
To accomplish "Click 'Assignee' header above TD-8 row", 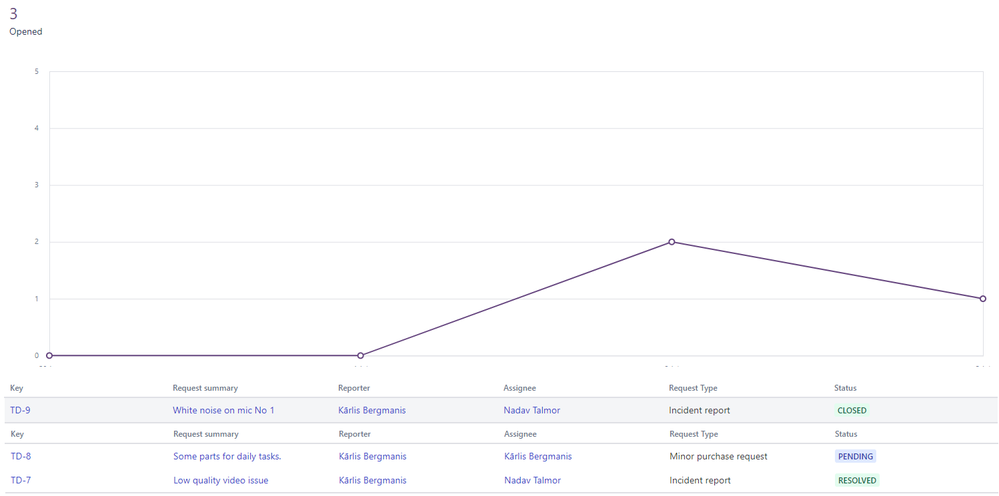I will (521, 434).
